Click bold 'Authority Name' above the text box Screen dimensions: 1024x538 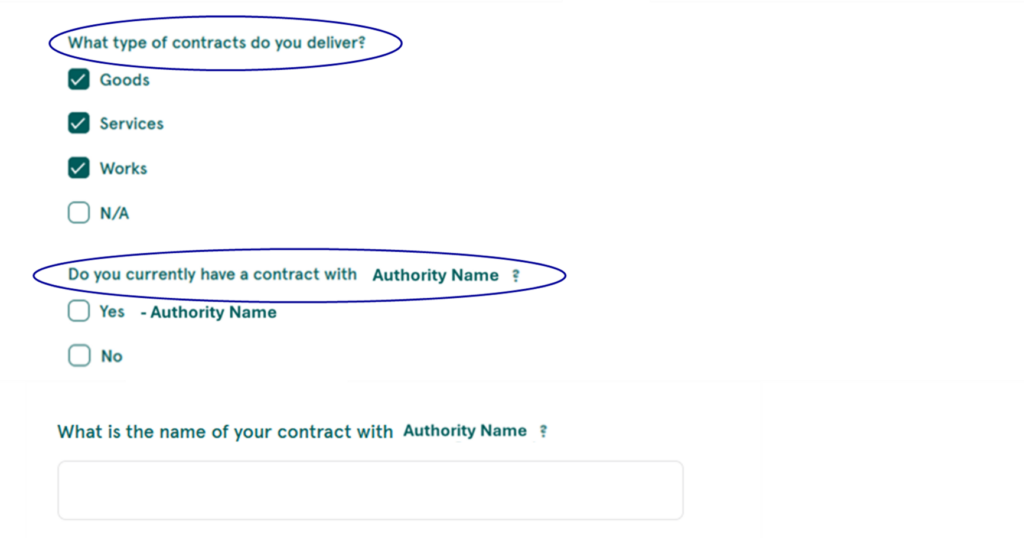coord(465,431)
